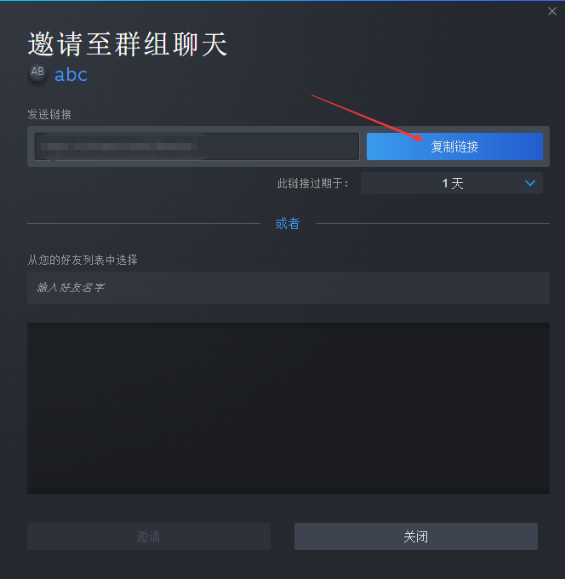
Task: Close the invite dialog with the X icon
Action: 552,11
